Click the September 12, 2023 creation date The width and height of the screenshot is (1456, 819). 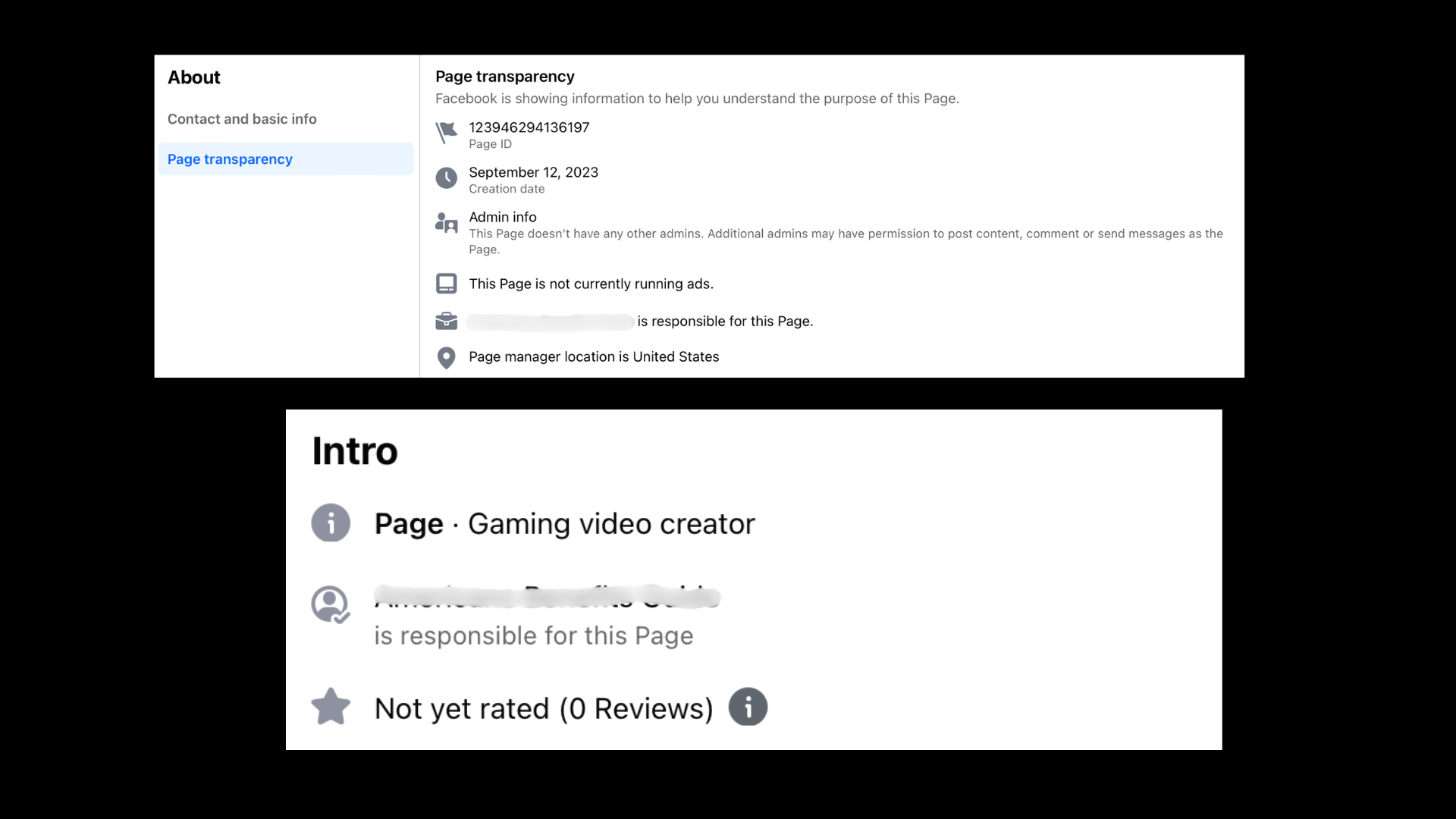(x=533, y=172)
